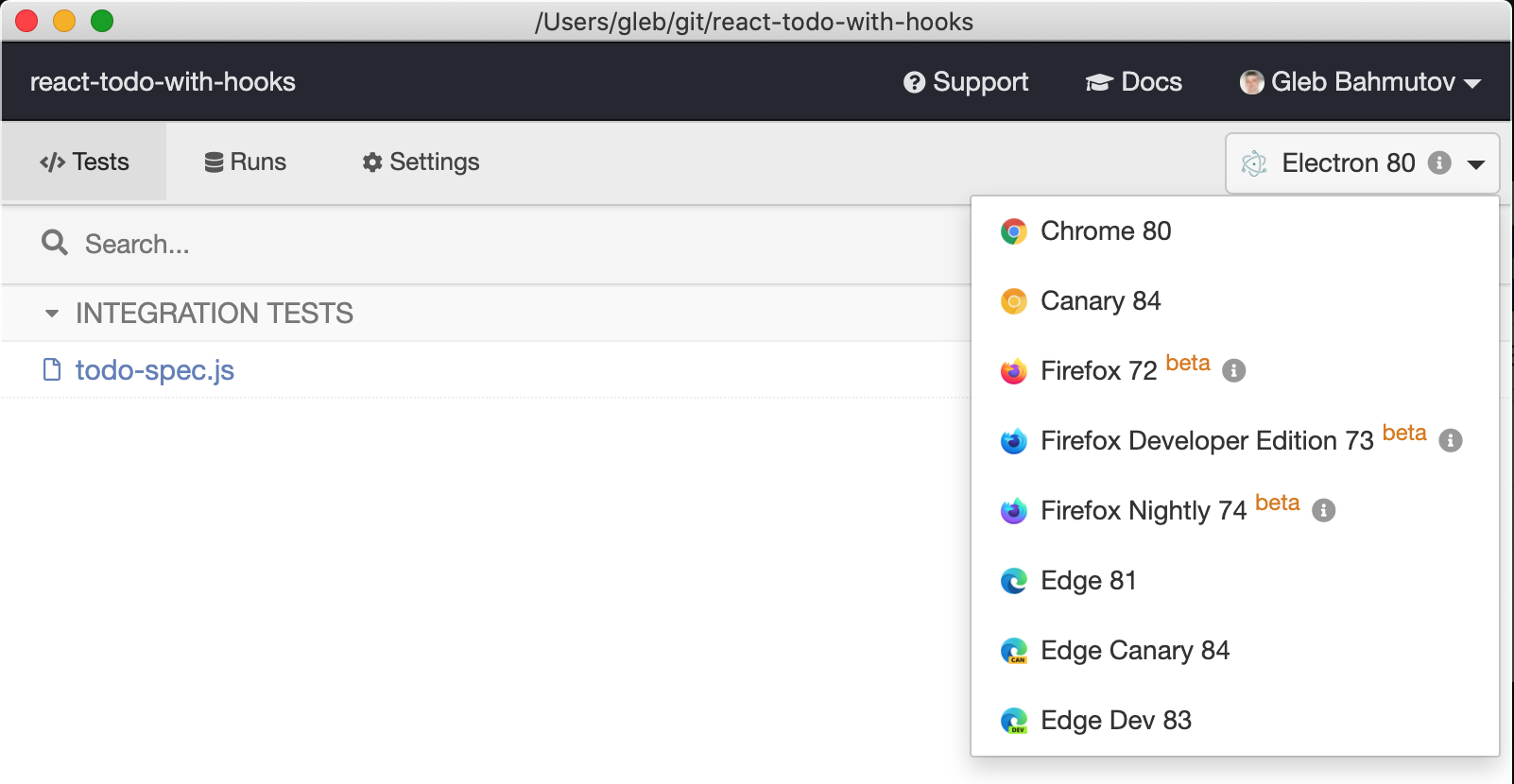Click the Edge Dev logo icon
The width and height of the screenshot is (1514, 784).
point(1014,721)
